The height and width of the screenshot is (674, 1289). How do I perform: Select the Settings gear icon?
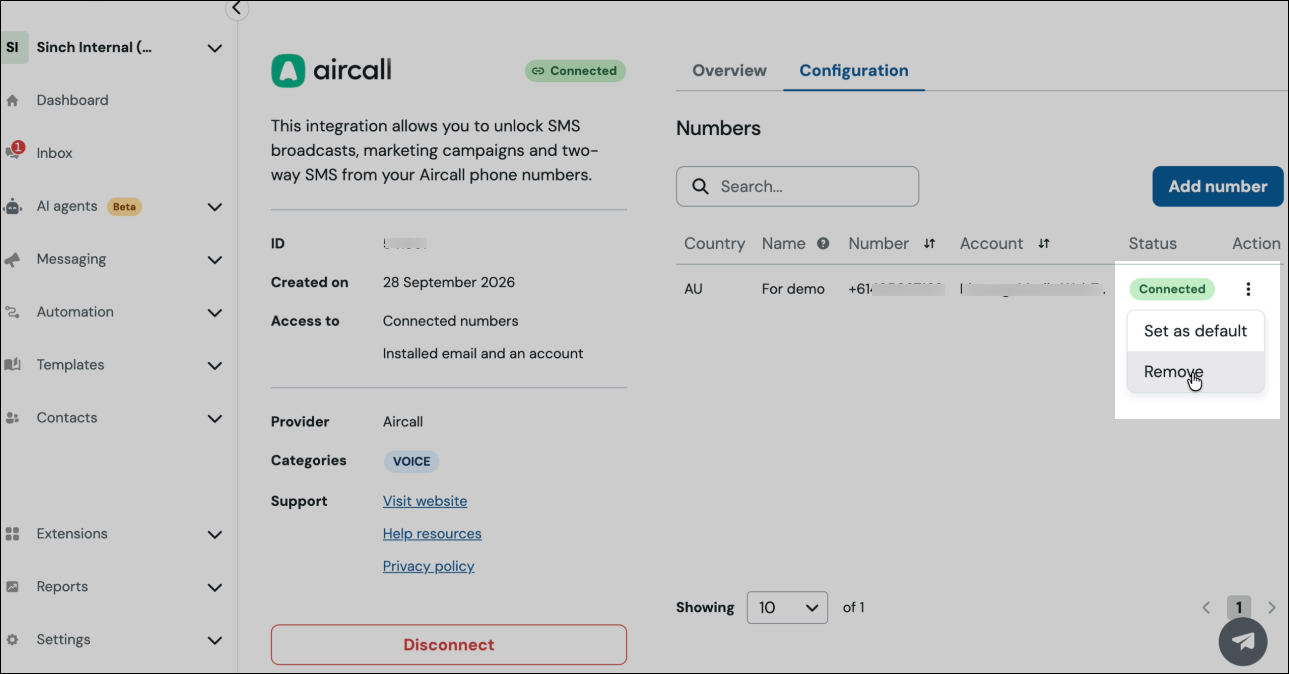[13, 640]
